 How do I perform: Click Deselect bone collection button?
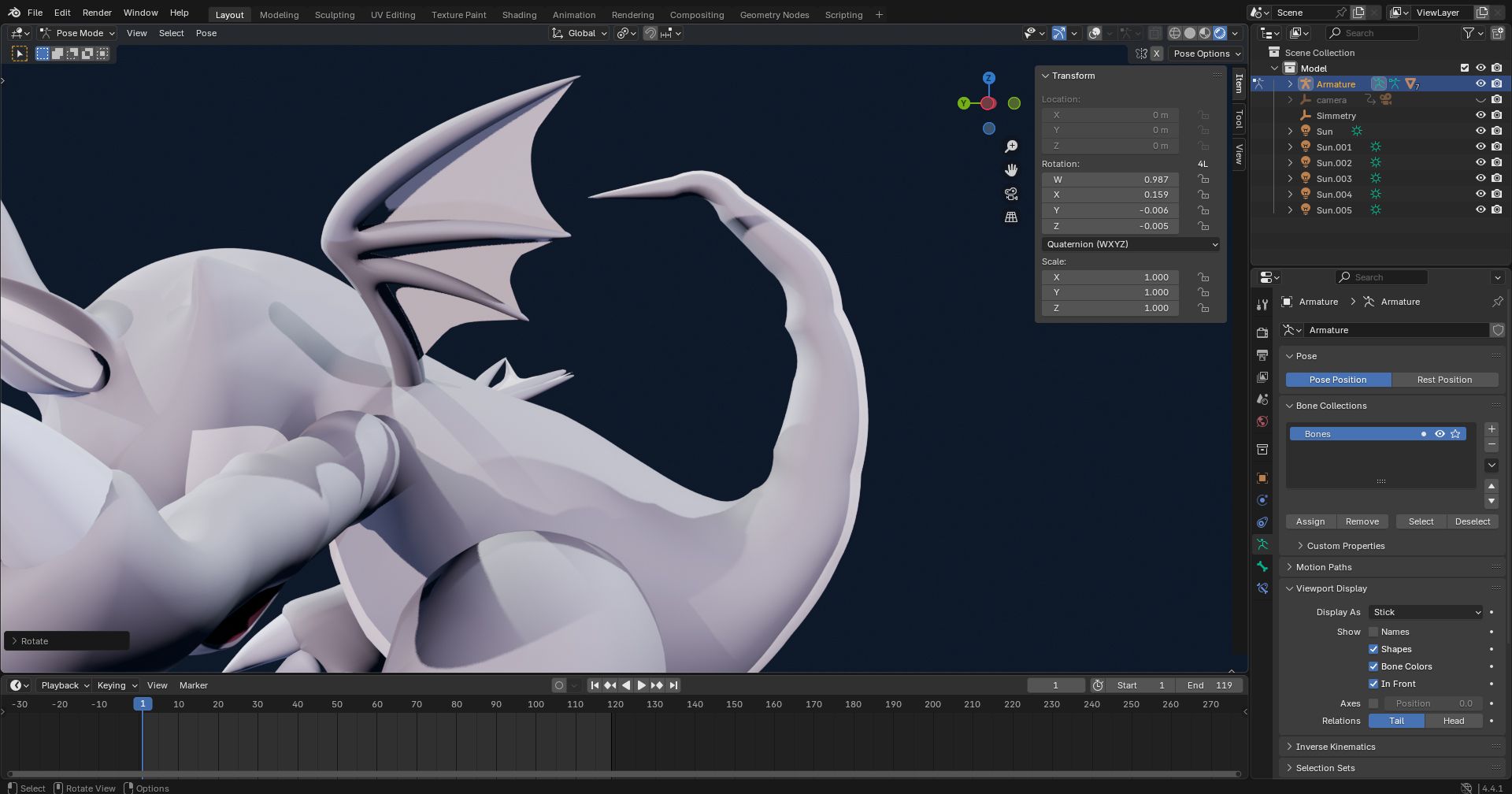1472,521
